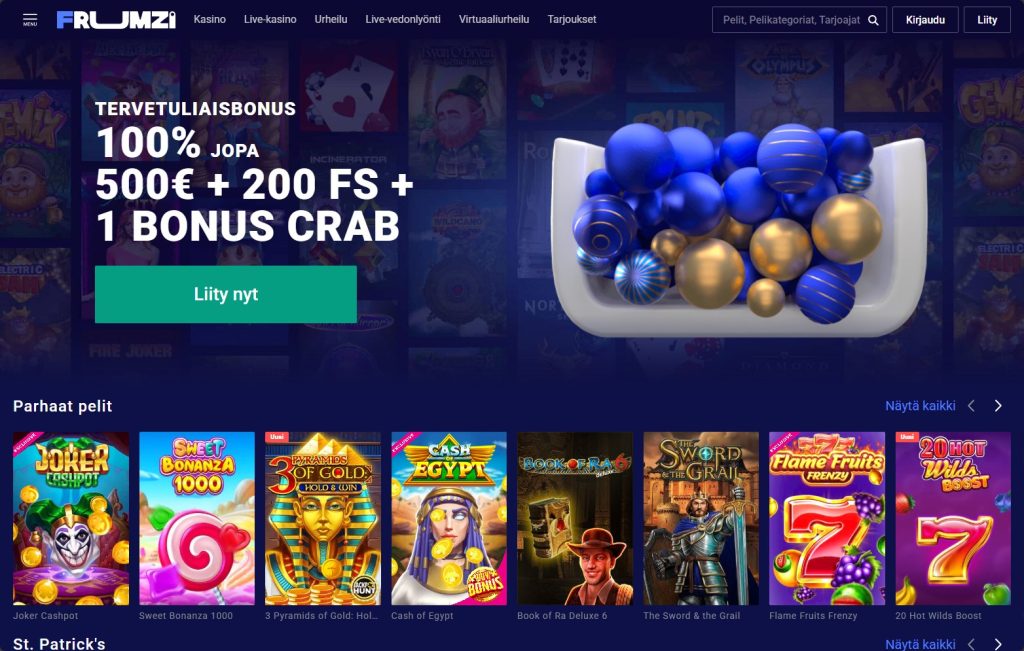The width and height of the screenshot is (1024, 651).
Task: Advance St. Patrick's carousel with right arrow
Action: coord(998,644)
